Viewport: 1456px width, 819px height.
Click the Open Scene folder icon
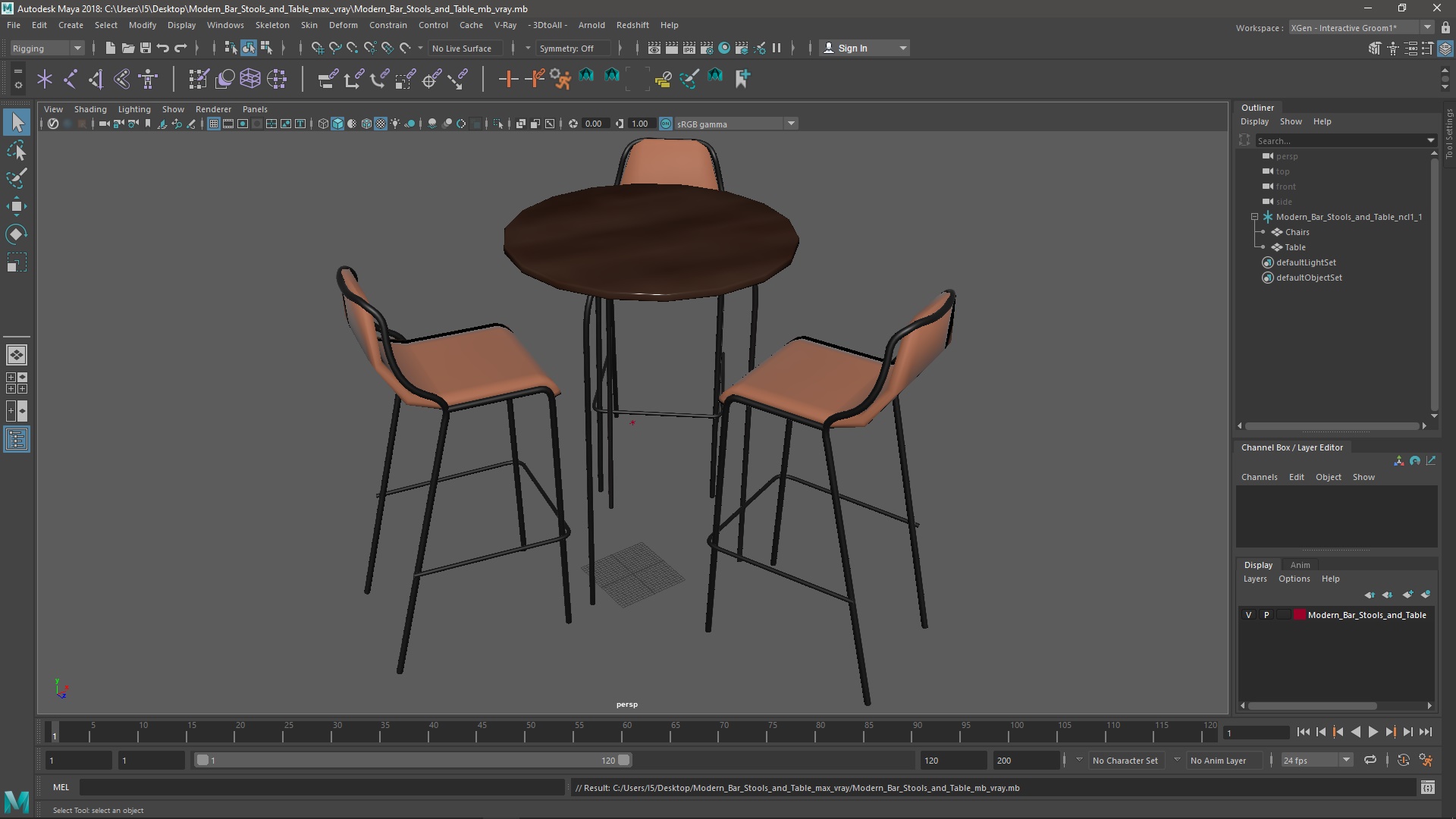pyautogui.click(x=127, y=48)
